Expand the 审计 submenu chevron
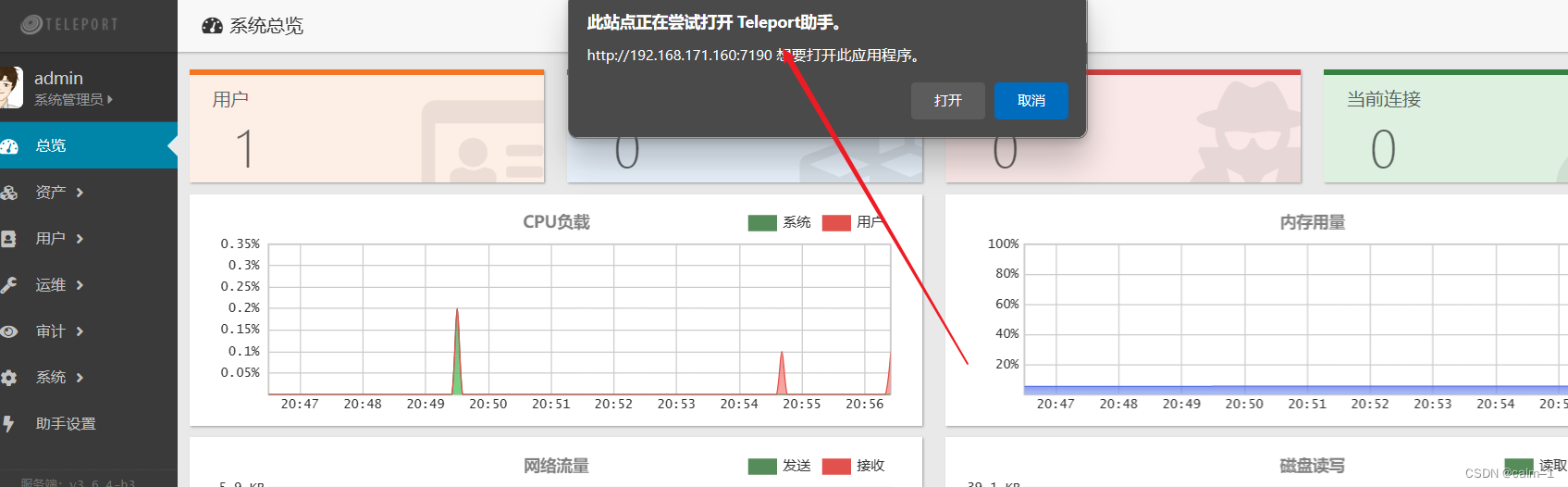 click(80, 331)
